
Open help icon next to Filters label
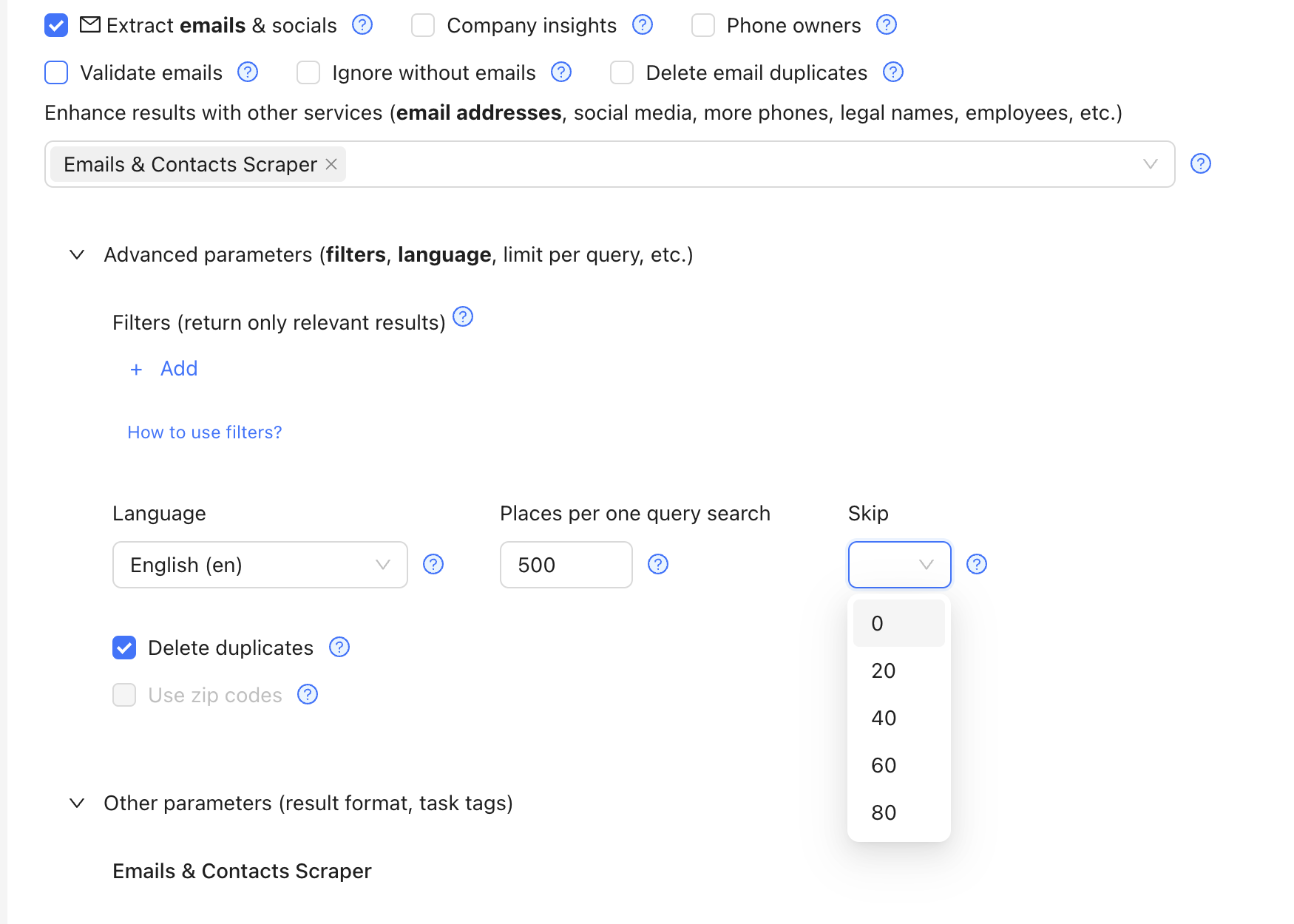463,317
